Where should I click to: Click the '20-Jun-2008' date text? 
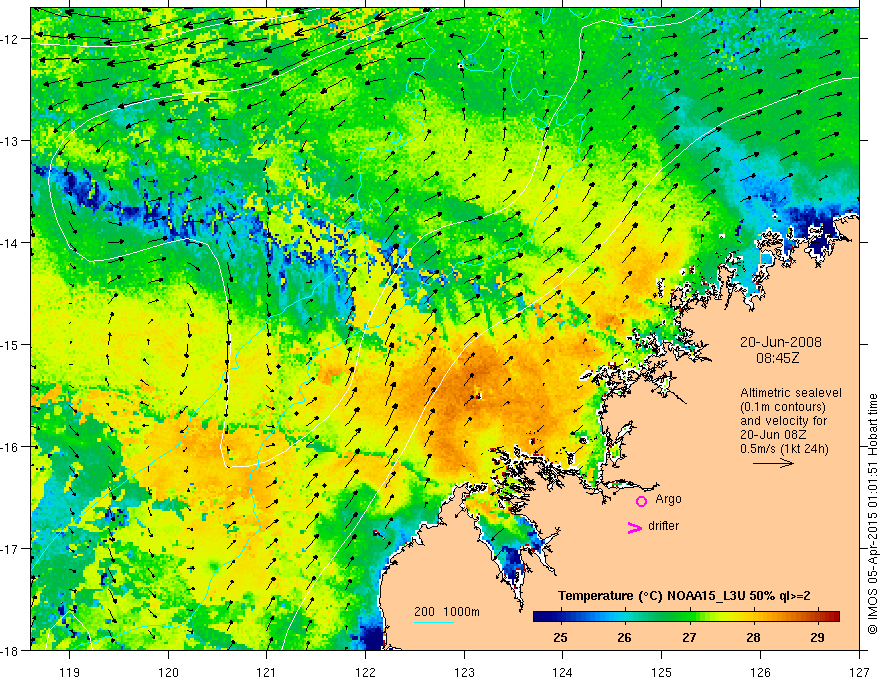pos(781,342)
